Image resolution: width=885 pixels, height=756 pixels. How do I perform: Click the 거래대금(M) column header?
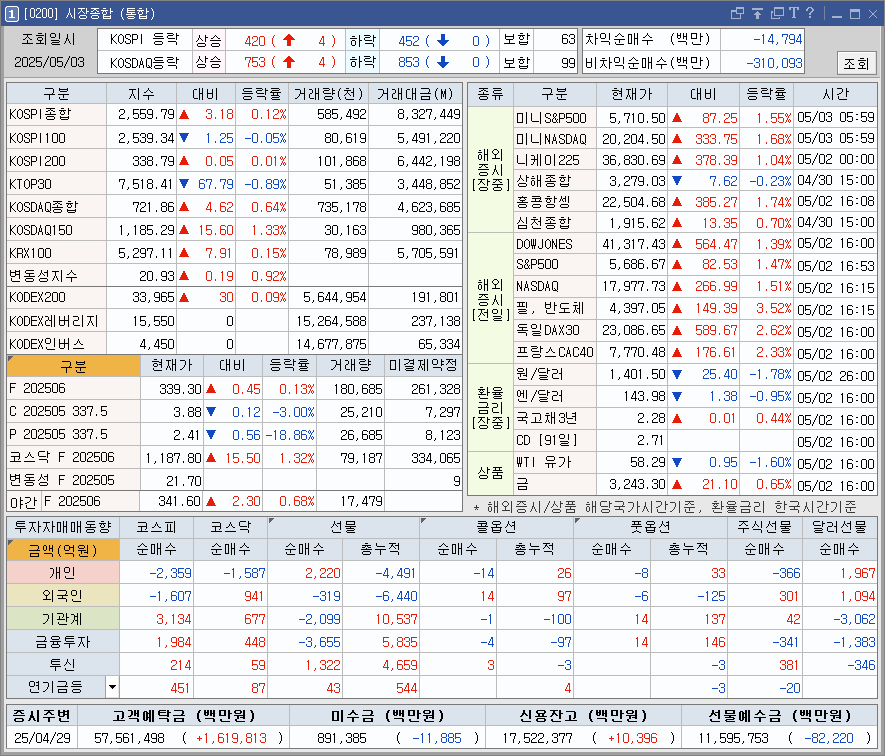point(415,94)
